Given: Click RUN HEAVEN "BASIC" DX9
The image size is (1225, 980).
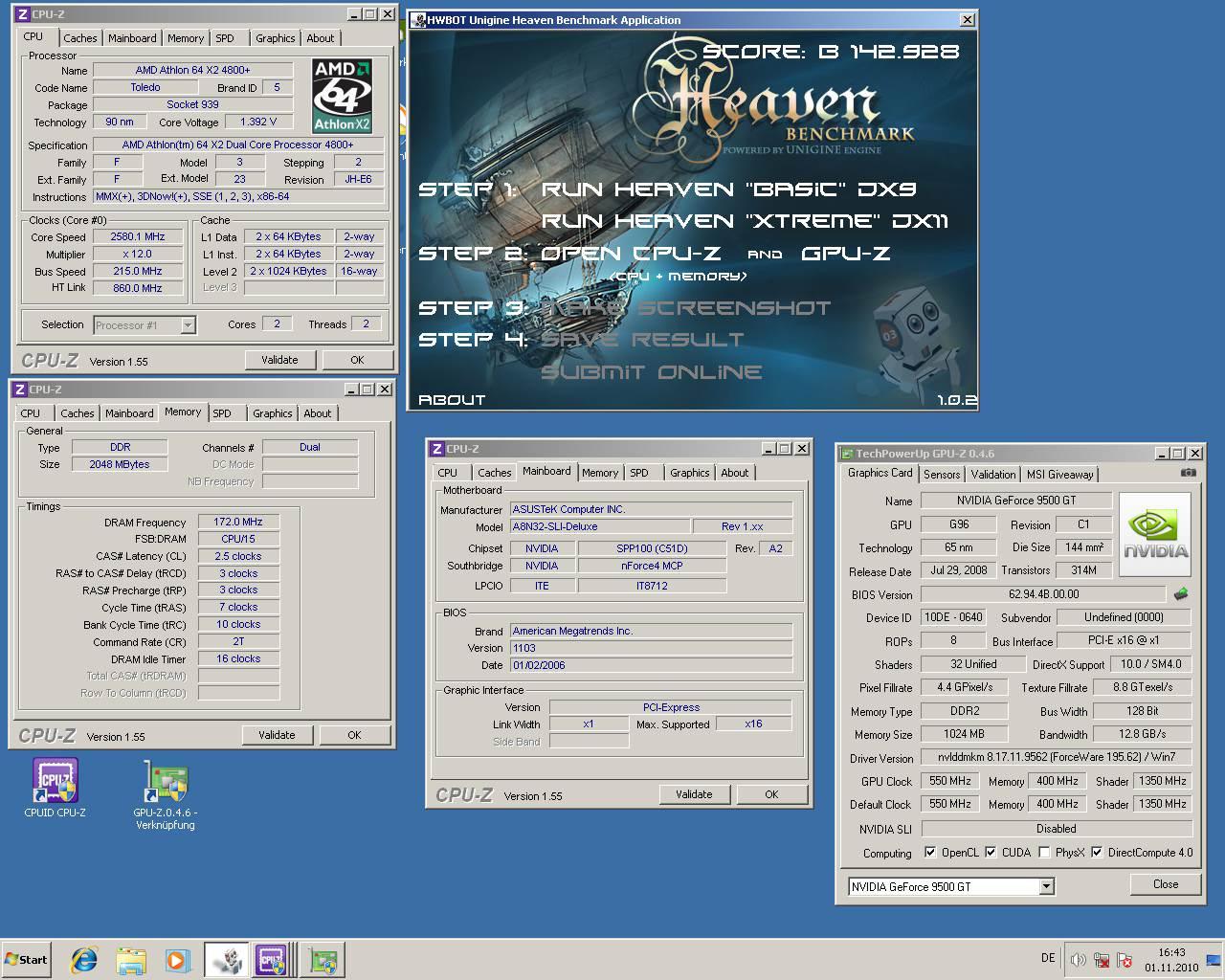Looking at the screenshot, I should pos(728,189).
